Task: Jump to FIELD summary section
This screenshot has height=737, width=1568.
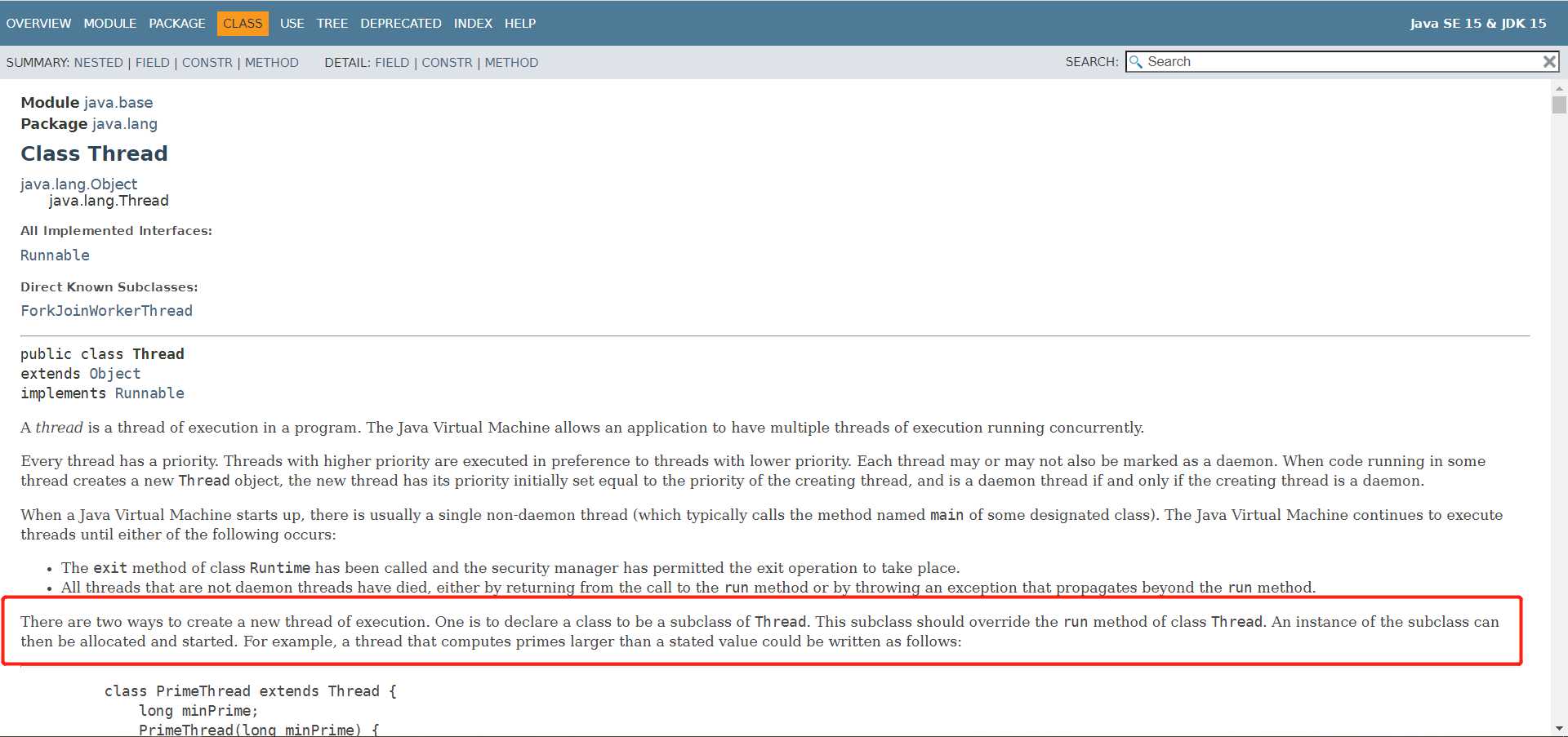Action: click(x=153, y=63)
